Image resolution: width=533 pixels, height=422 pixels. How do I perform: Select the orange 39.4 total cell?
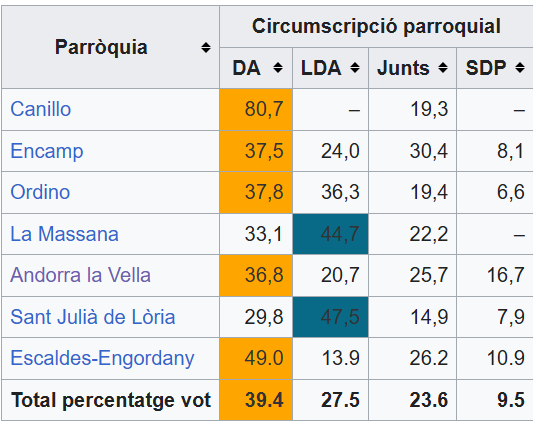[x=256, y=400]
